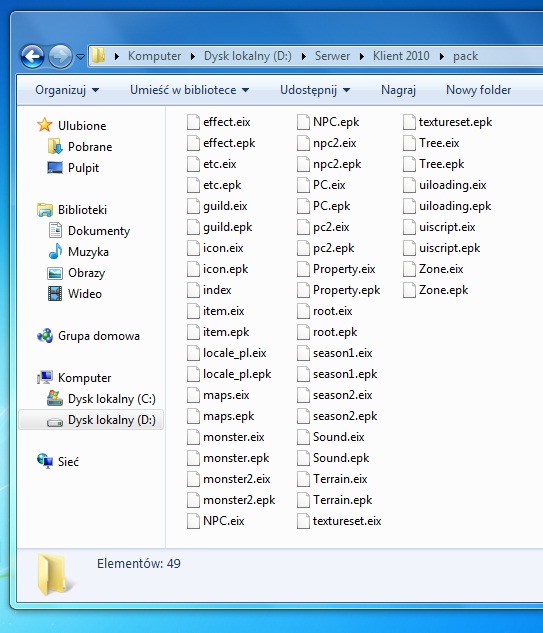Select the NPC.eix file icon
The height and width of the screenshot is (633, 543).
[x=193, y=521]
